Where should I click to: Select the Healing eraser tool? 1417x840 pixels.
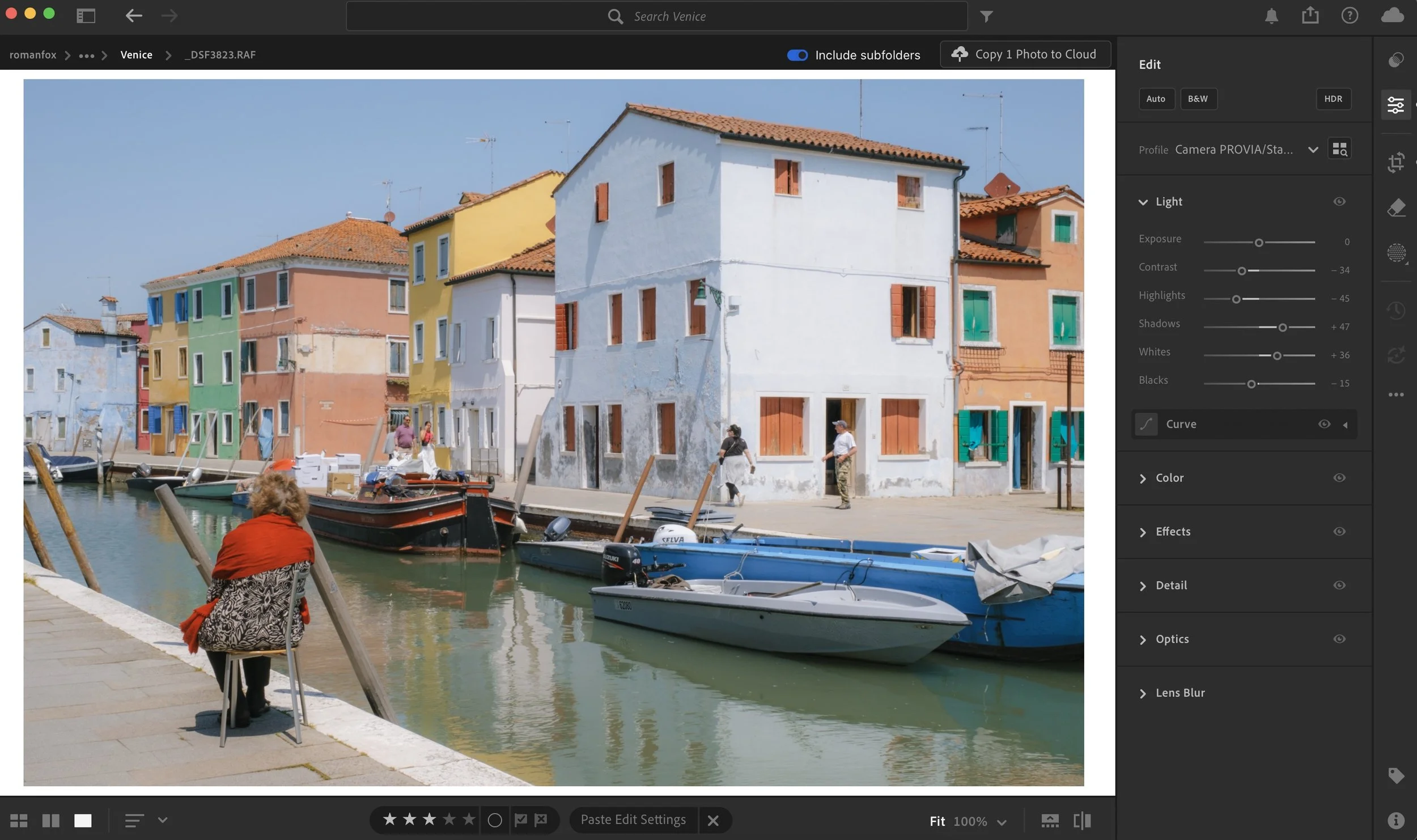1395,207
